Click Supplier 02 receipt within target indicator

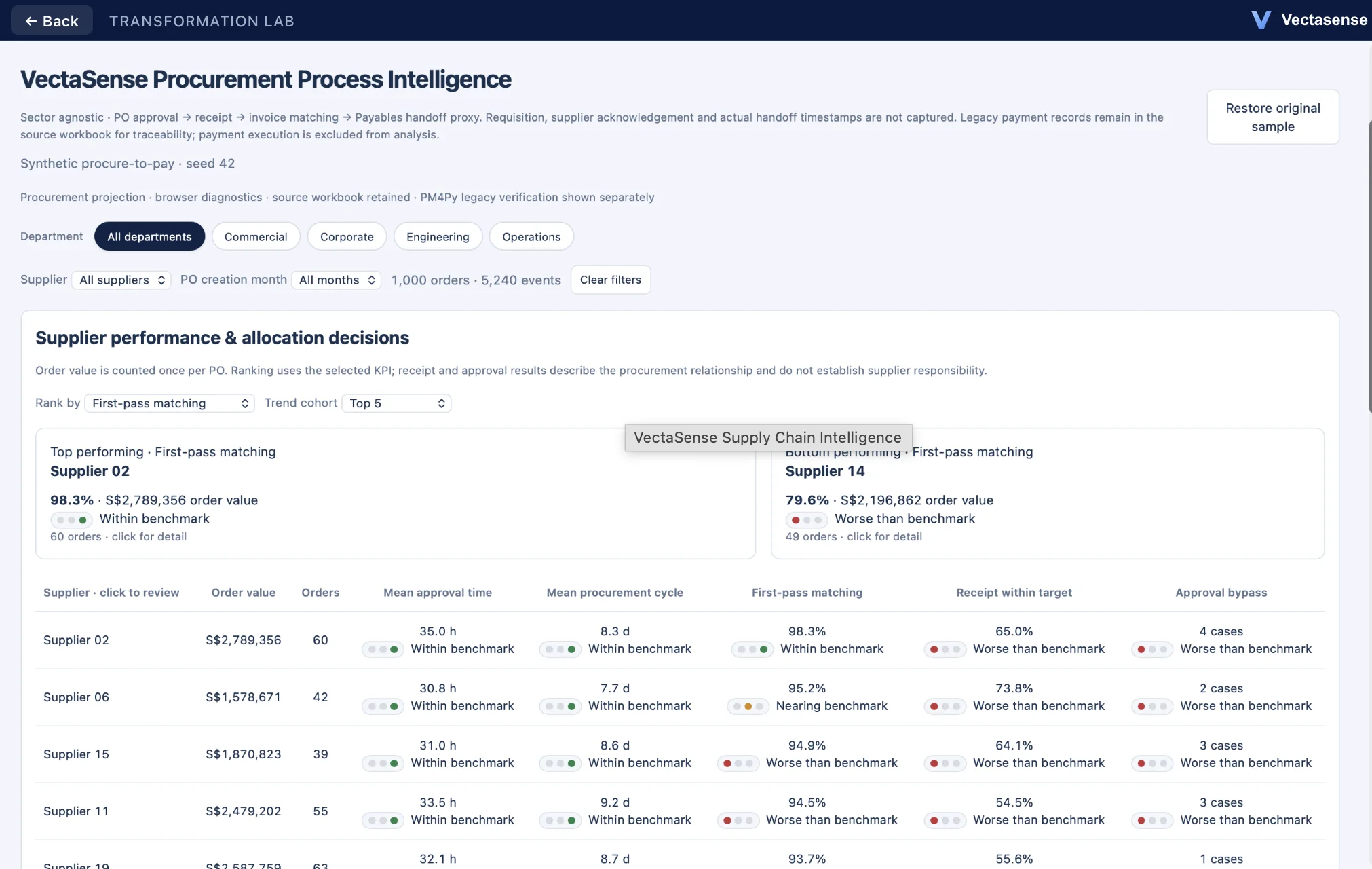point(945,650)
